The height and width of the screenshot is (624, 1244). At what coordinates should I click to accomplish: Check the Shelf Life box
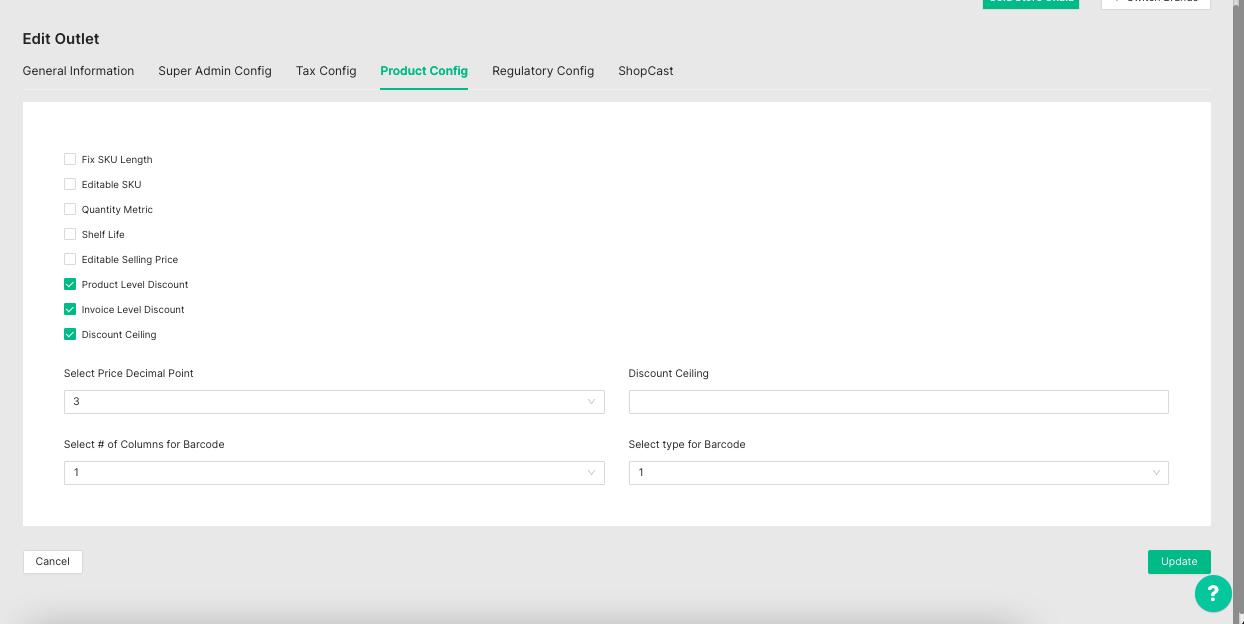point(70,234)
